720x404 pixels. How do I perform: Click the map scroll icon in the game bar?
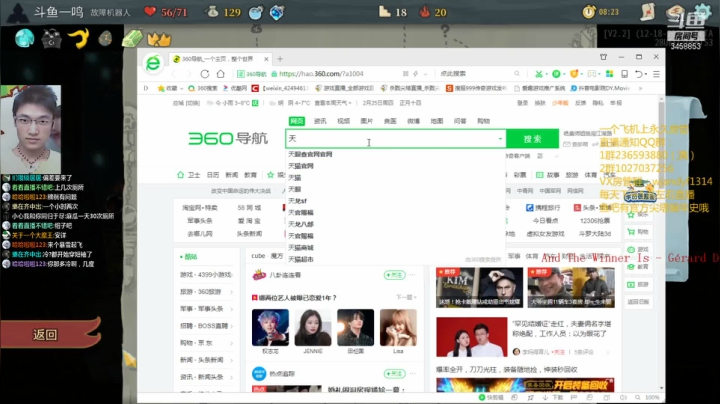coord(647,12)
